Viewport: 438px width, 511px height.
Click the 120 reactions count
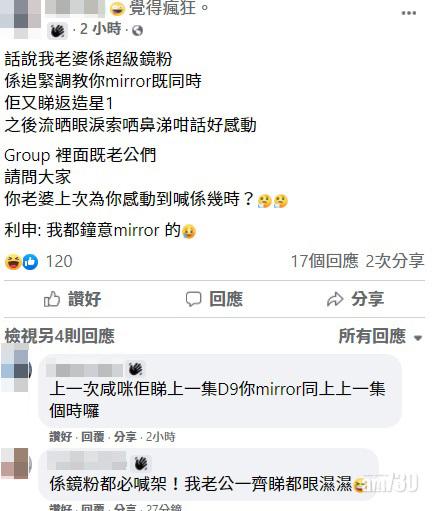pyautogui.click(x=59, y=262)
